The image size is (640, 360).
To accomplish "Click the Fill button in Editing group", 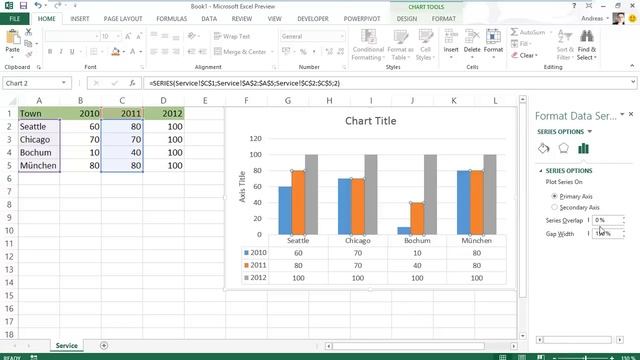I will coord(521,43).
